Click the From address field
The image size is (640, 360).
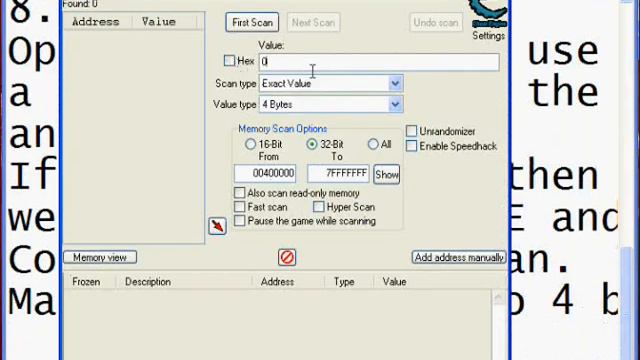265,173
